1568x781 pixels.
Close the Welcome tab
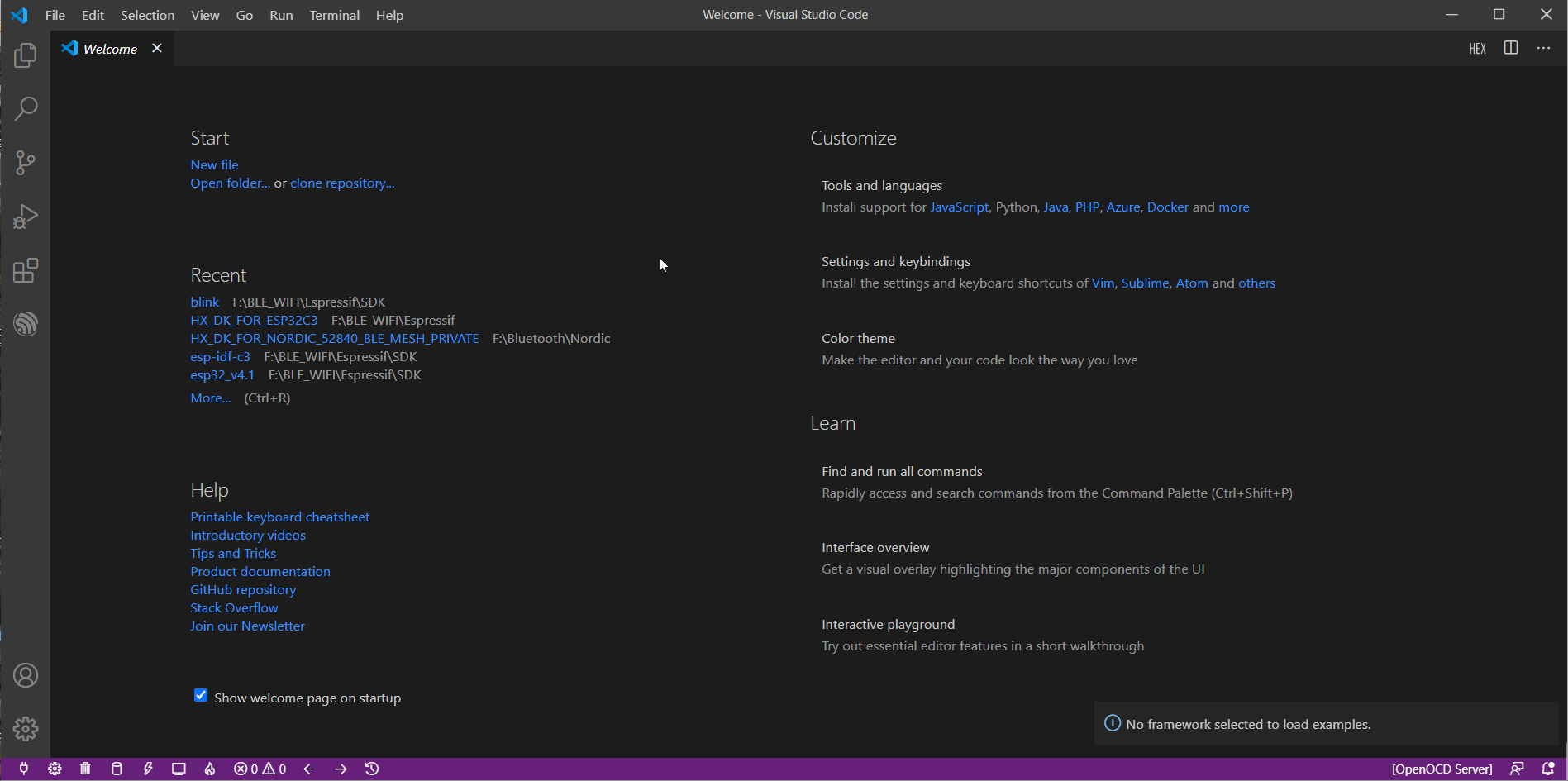tap(157, 48)
